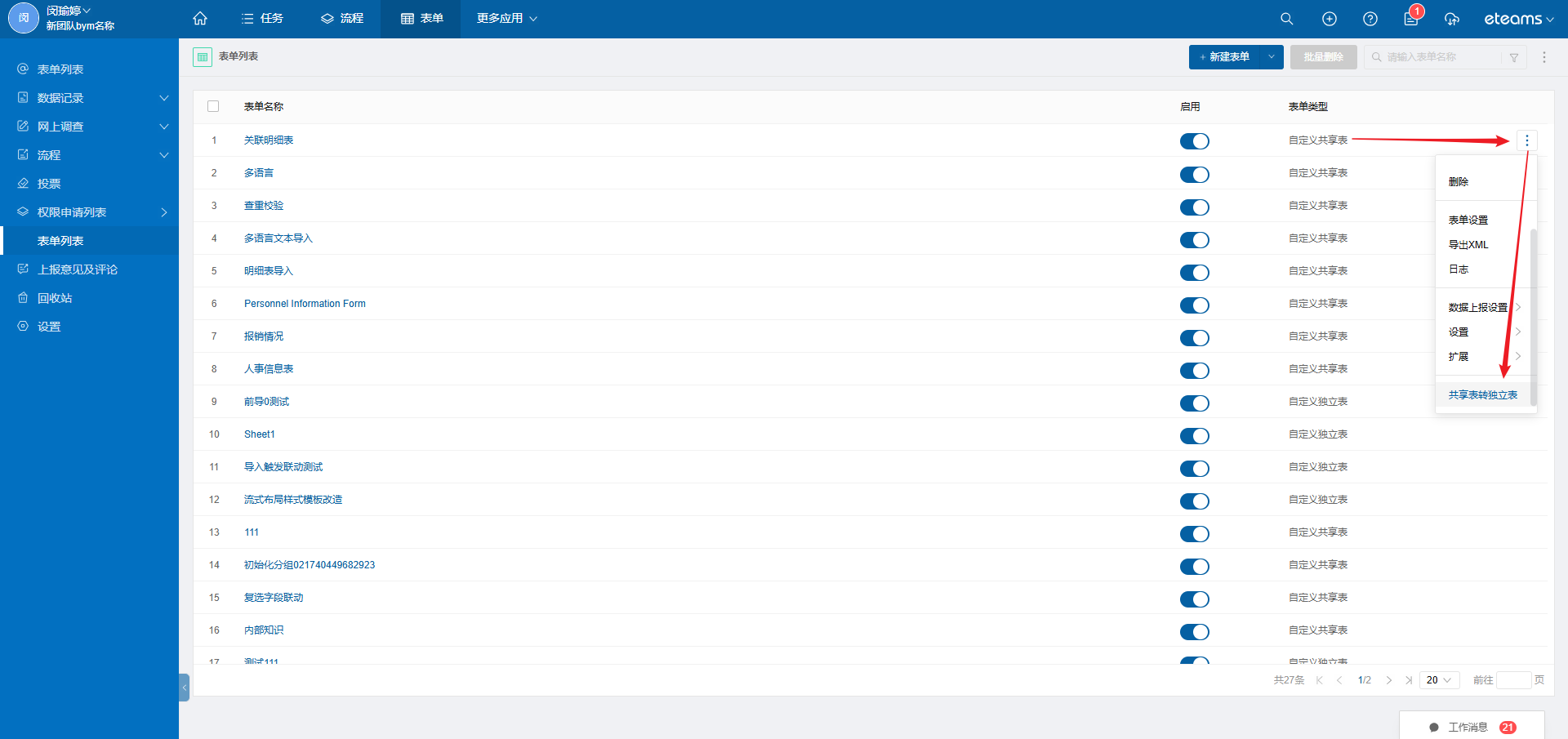This screenshot has height=739, width=1568.
Task: Go to the previous page arrow
Action: click(1339, 680)
